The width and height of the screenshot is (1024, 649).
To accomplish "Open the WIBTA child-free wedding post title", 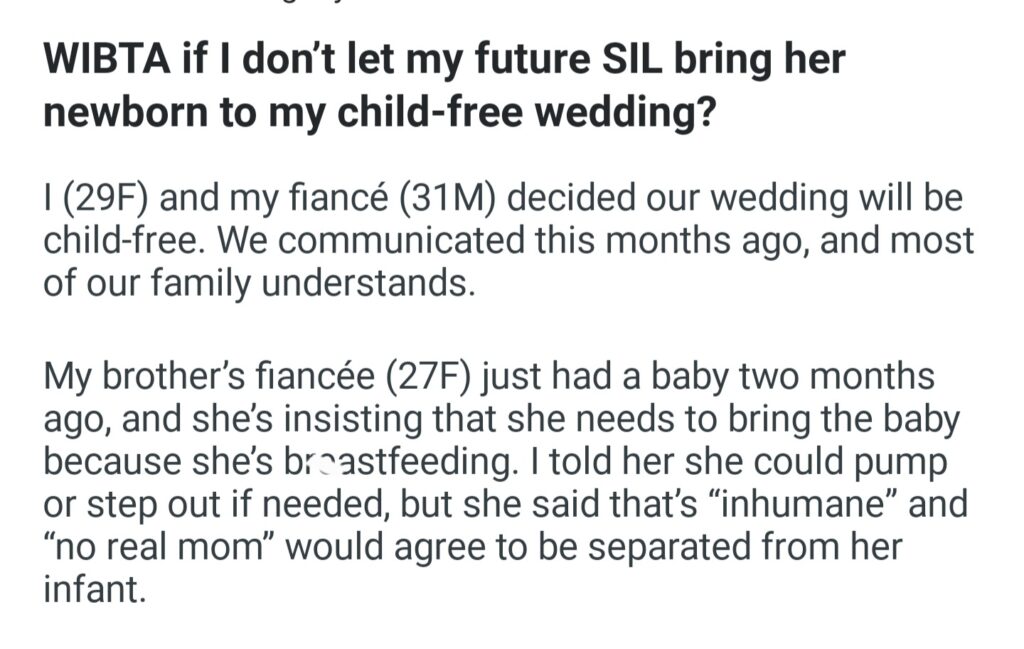I will (444, 85).
